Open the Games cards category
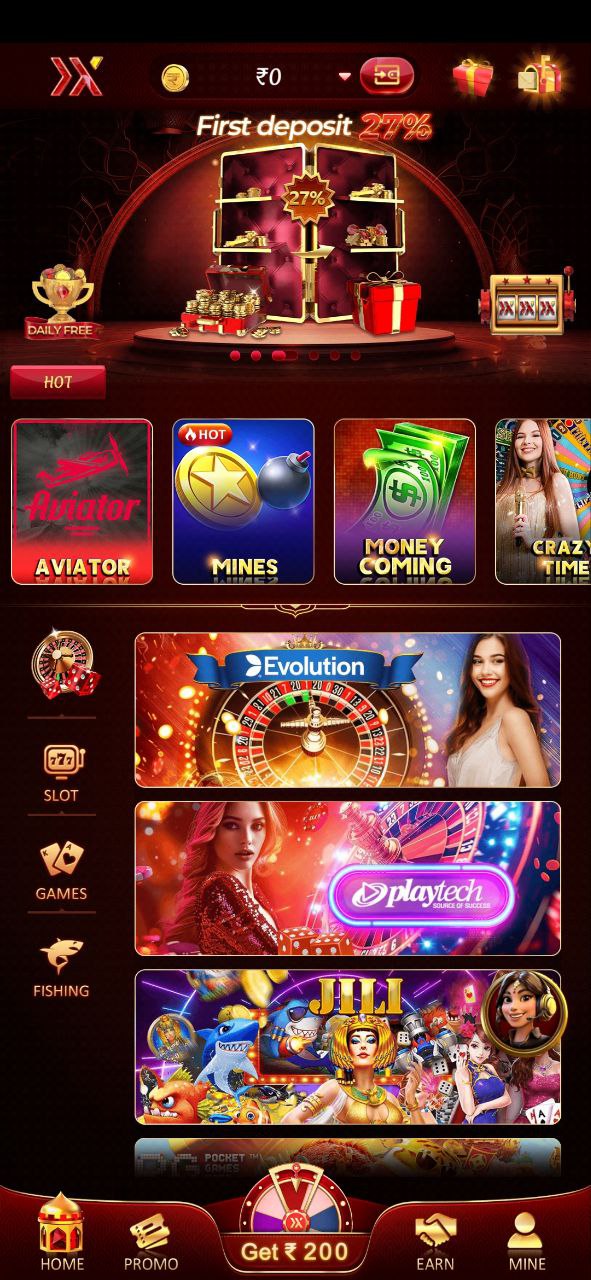Image resolution: width=591 pixels, height=1280 pixels. tap(62, 870)
